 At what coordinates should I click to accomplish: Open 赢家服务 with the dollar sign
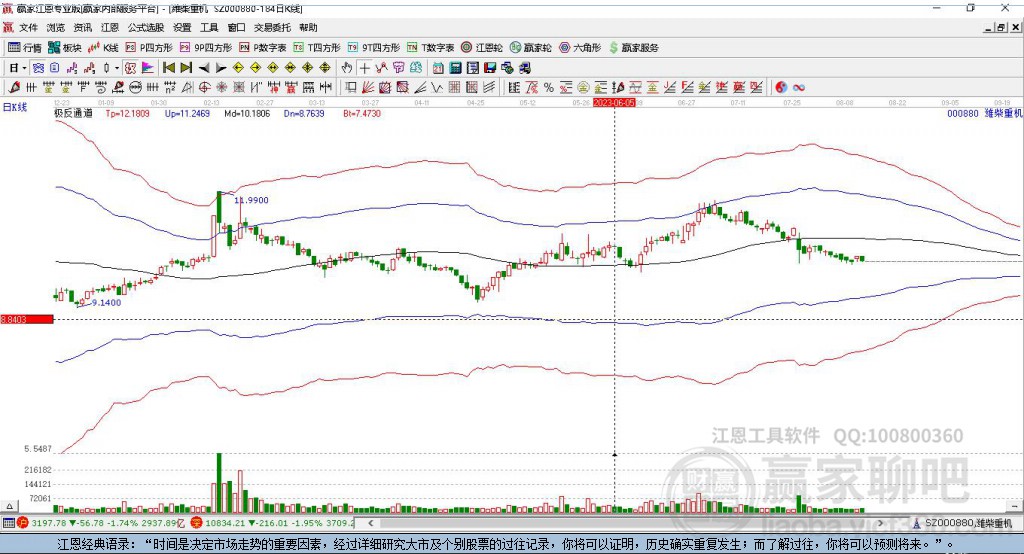click(633, 48)
